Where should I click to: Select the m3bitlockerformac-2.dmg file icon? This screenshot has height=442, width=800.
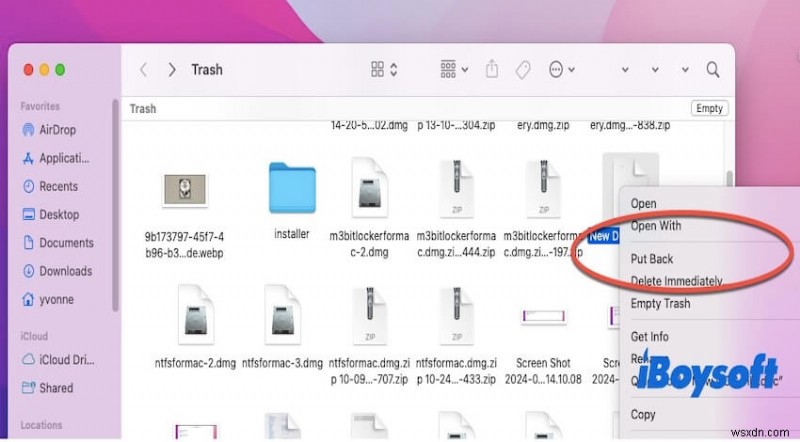[x=369, y=188]
